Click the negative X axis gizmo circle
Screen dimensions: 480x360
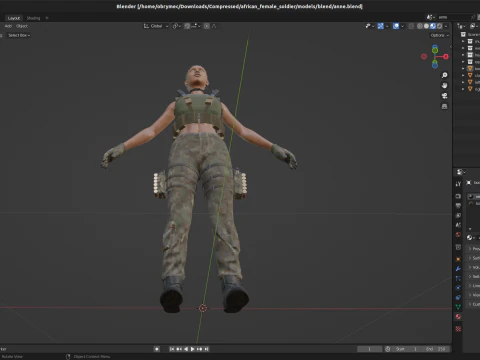click(x=424, y=57)
